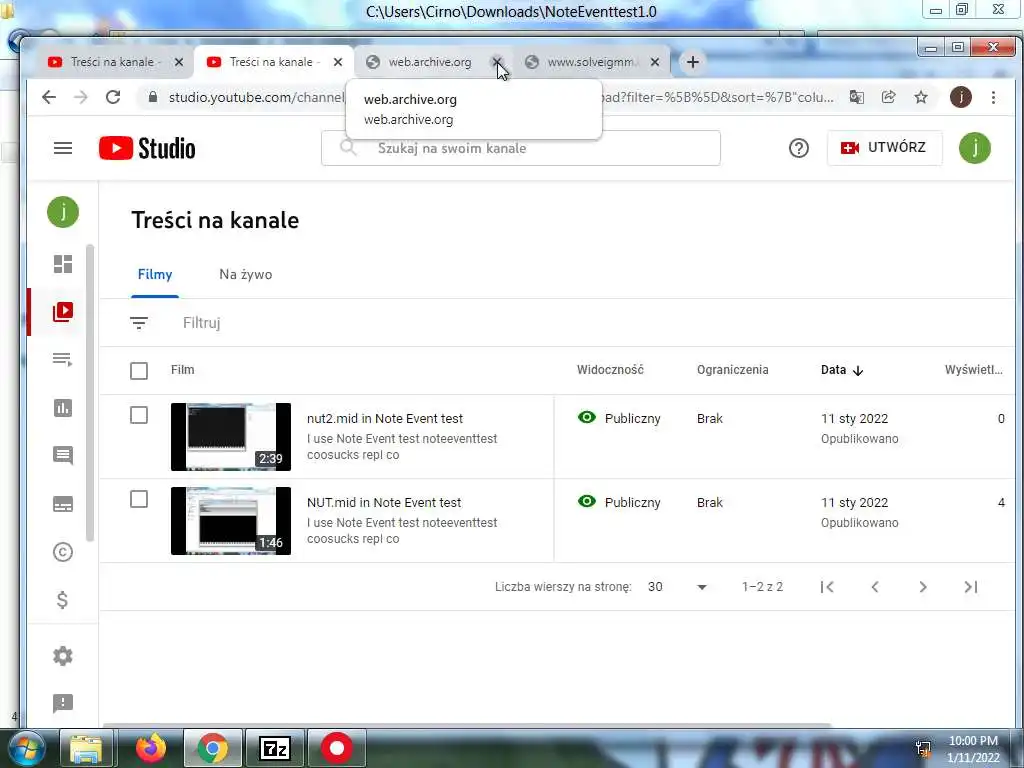Go to the previous page of results

click(x=875, y=586)
